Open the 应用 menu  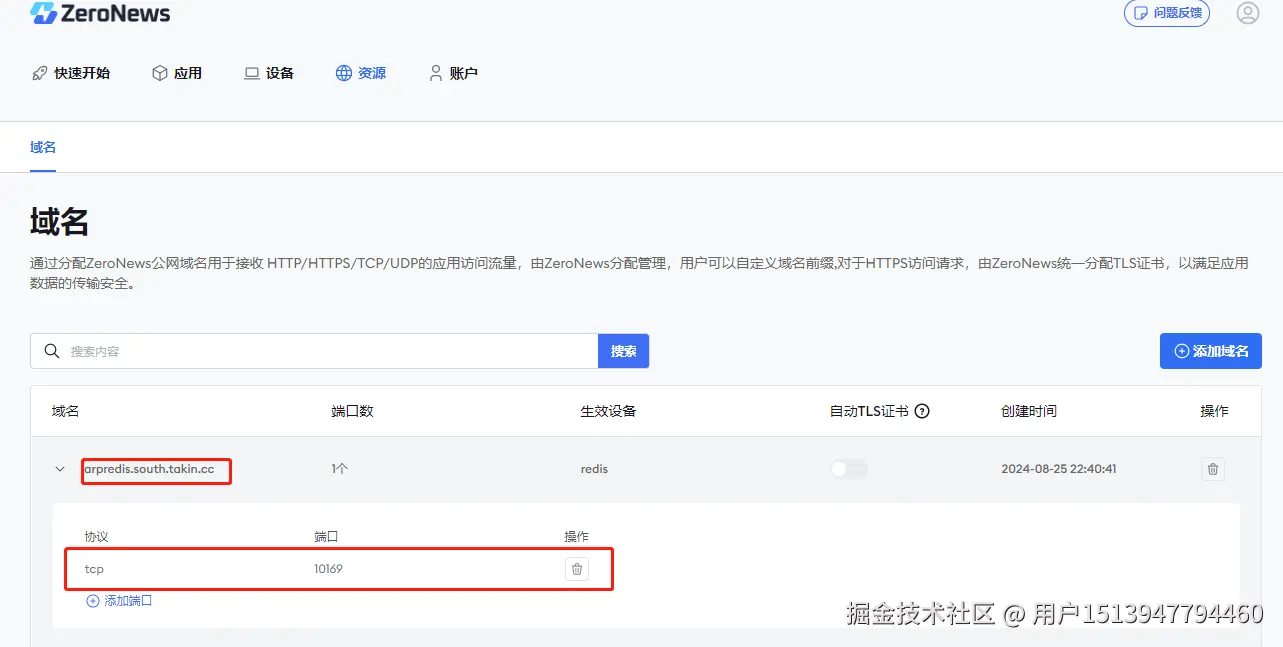[x=177, y=73]
